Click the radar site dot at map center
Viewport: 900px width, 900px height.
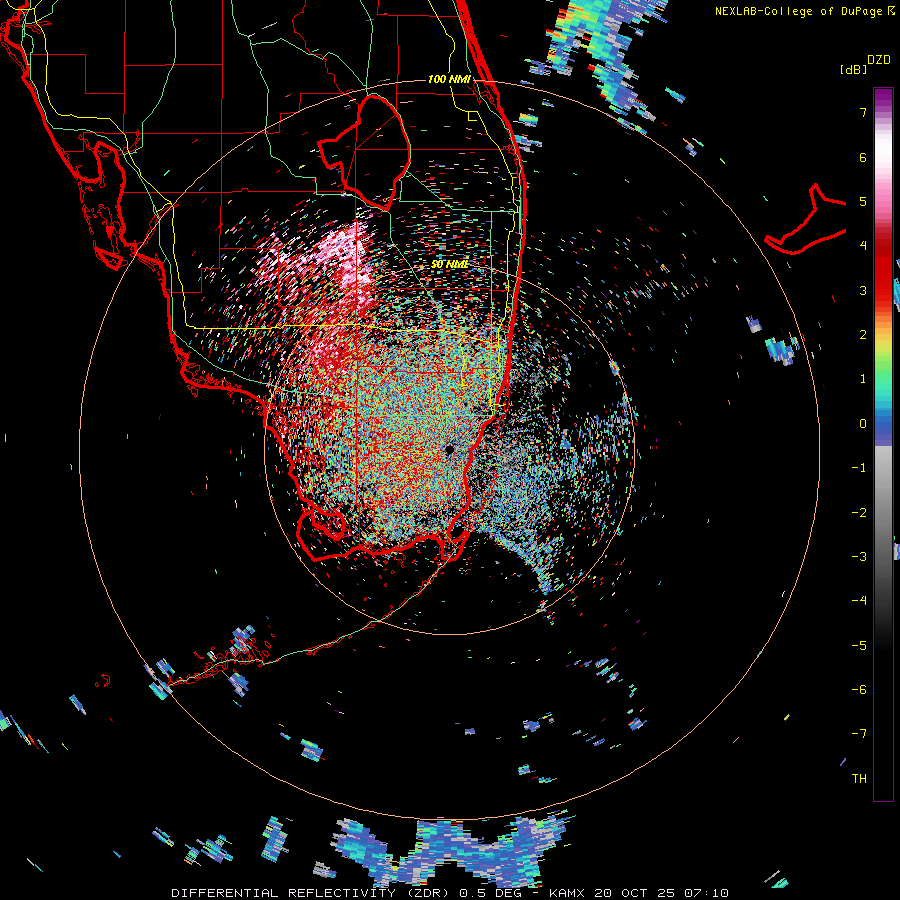(449, 449)
